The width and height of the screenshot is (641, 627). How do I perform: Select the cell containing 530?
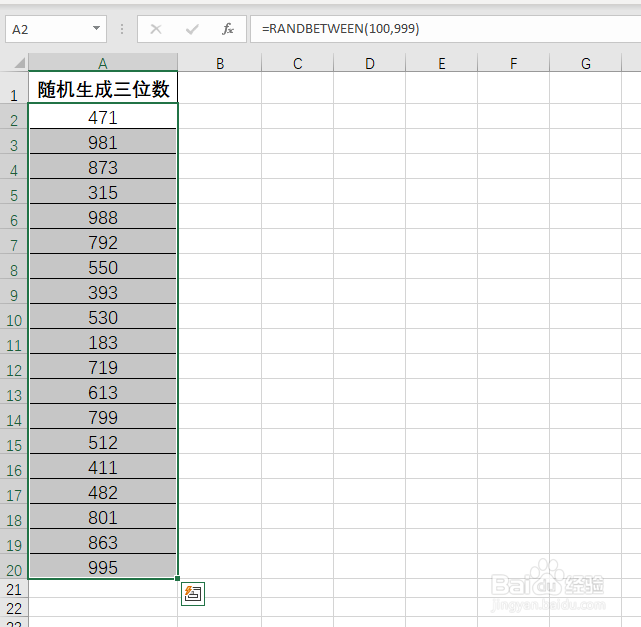click(x=103, y=316)
